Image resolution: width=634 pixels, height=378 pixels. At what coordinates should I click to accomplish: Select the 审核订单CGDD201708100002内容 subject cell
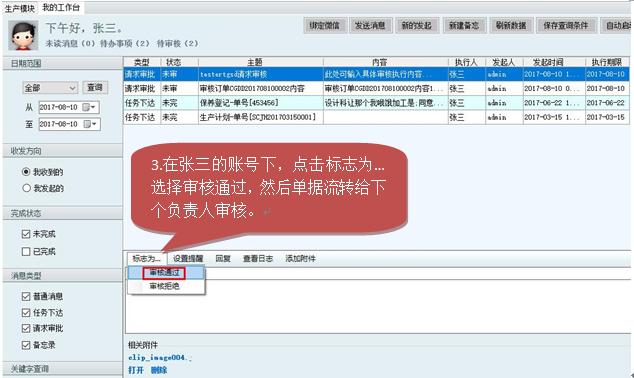260,89
